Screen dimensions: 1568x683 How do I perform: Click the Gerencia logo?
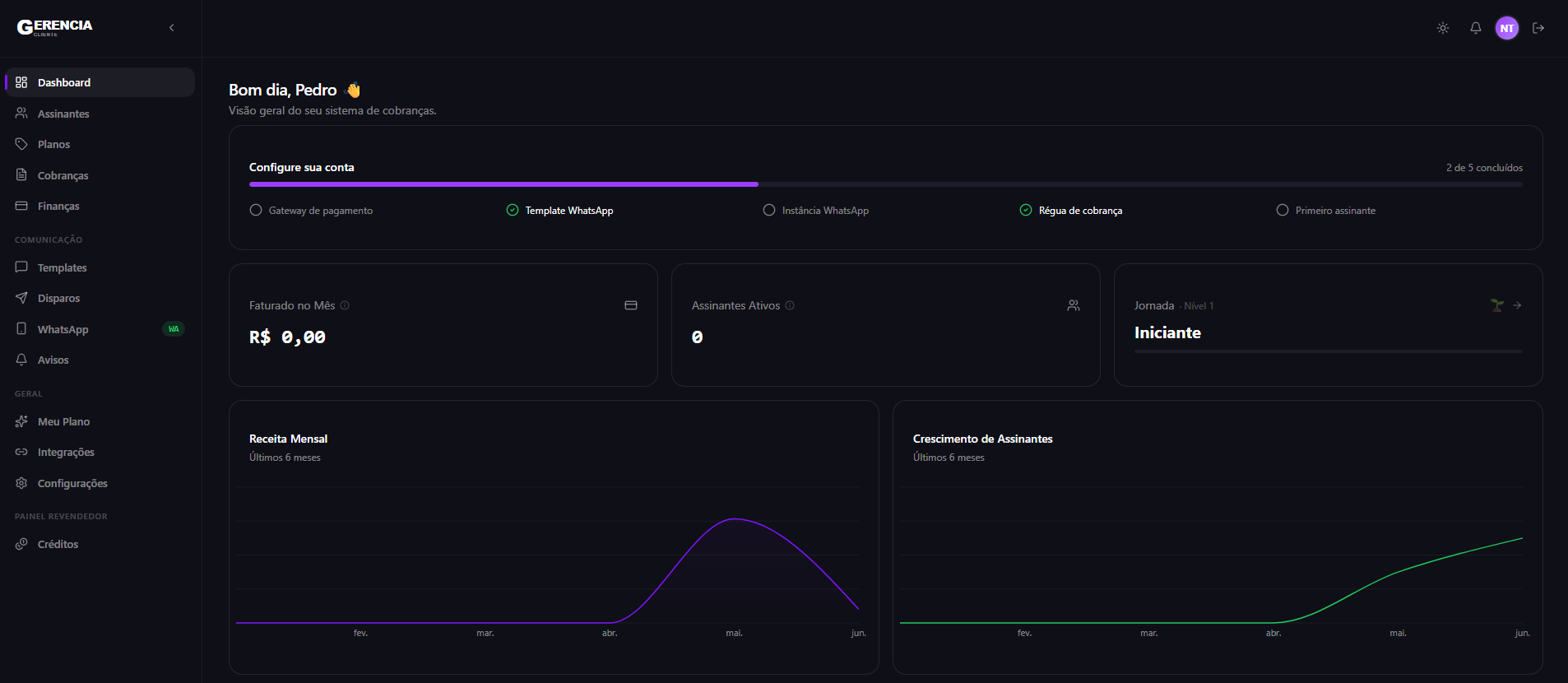55,27
